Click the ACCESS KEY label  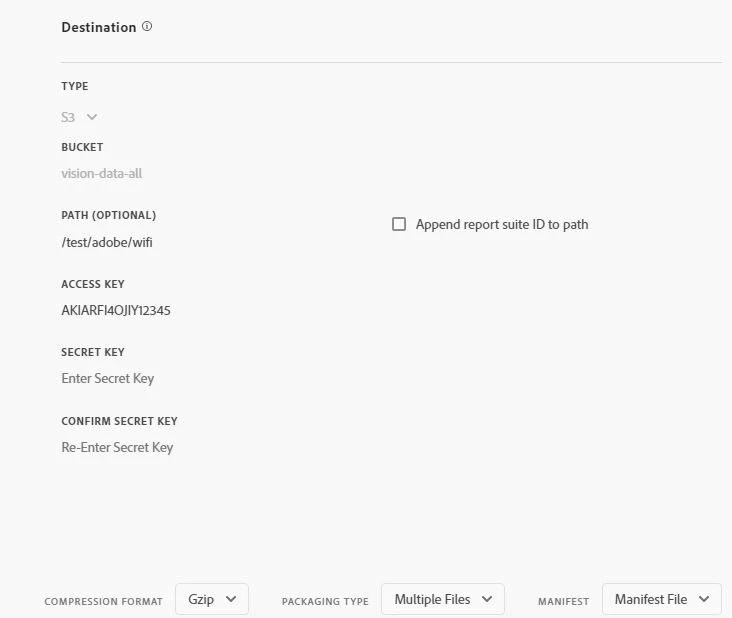pos(93,284)
